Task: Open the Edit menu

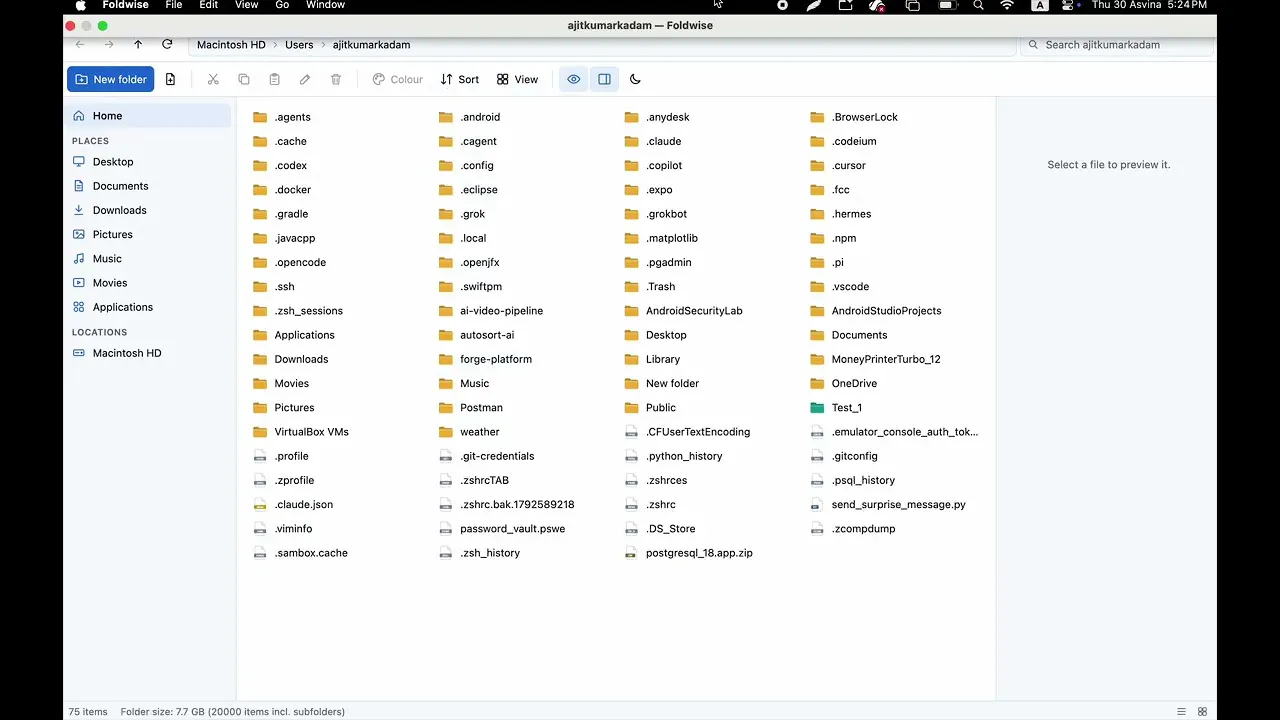Action: click(x=208, y=5)
